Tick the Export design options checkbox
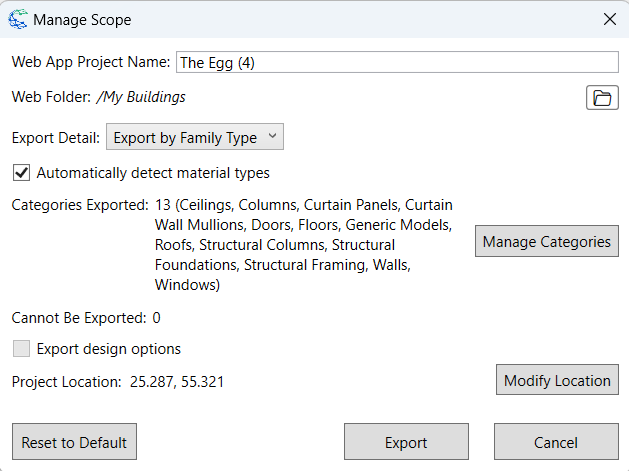 [x=21, y=349]
